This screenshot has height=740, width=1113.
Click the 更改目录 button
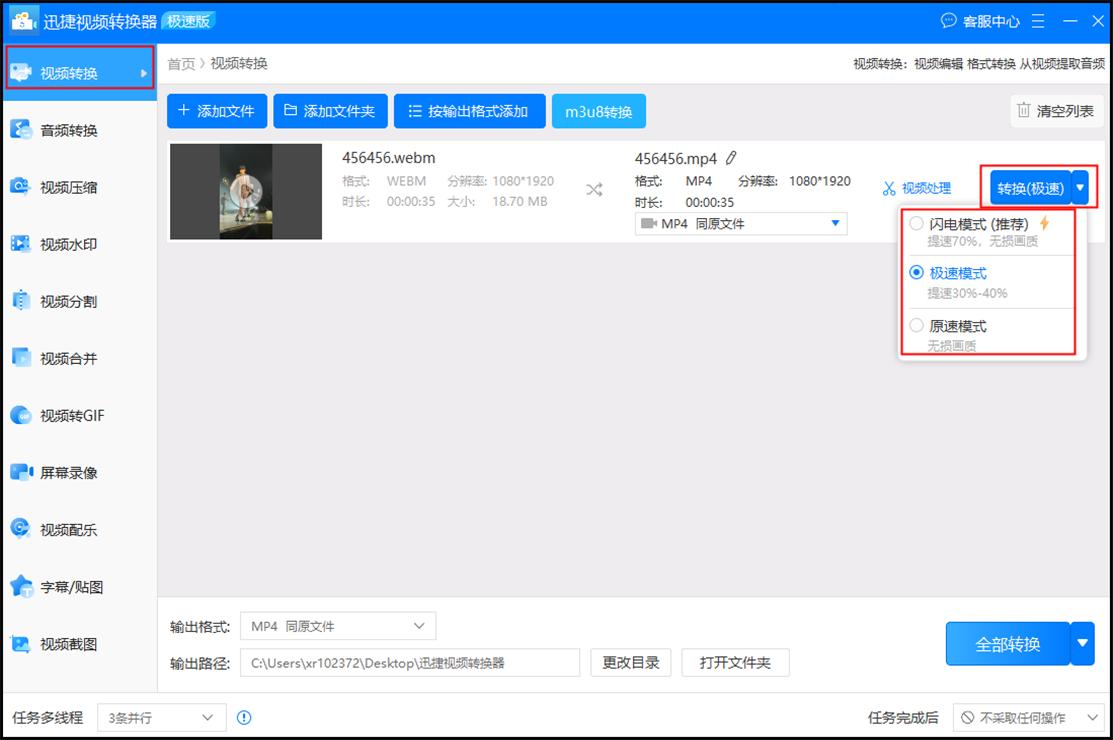(x=630, y=662)
